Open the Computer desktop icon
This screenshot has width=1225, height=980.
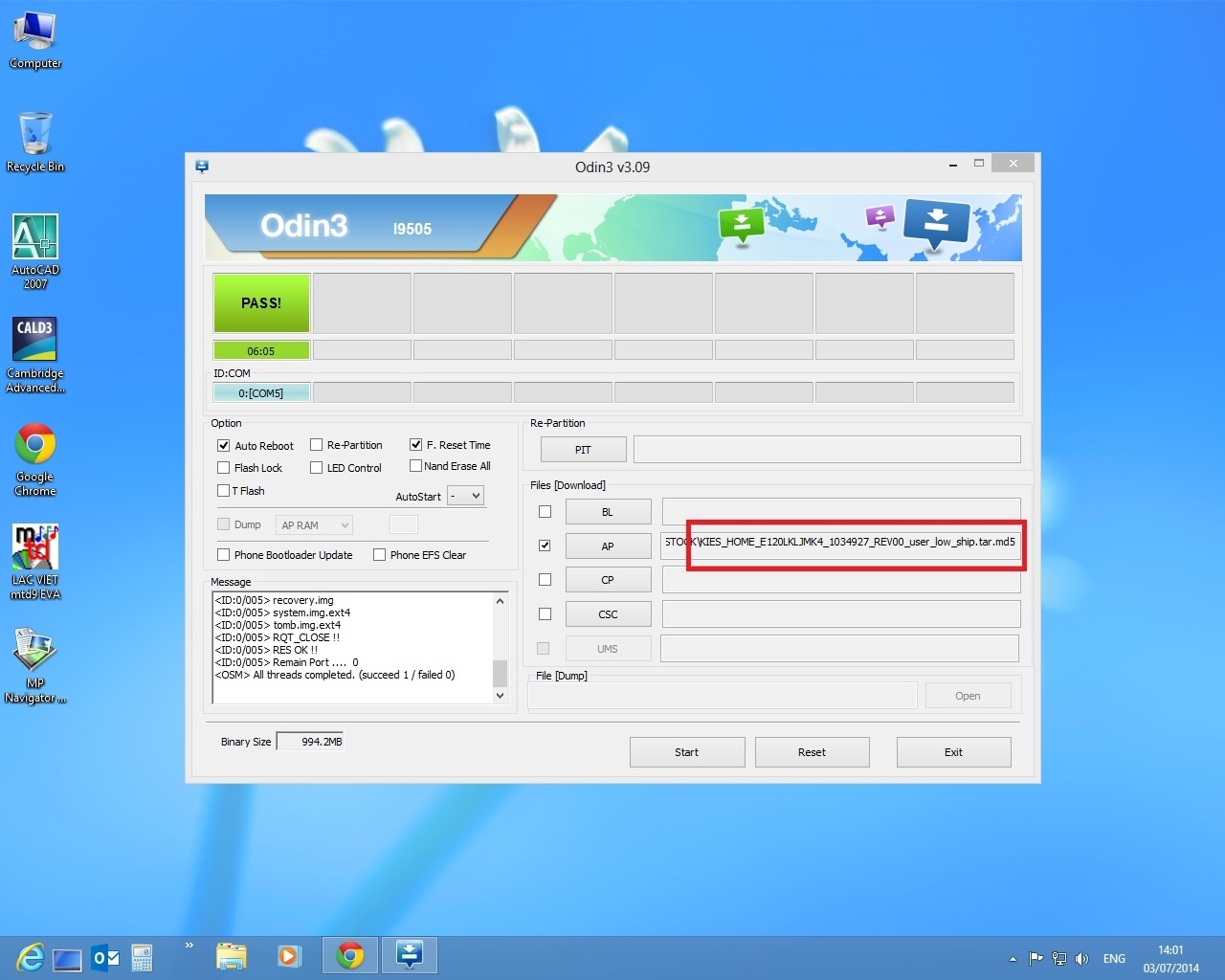point(35,40)
